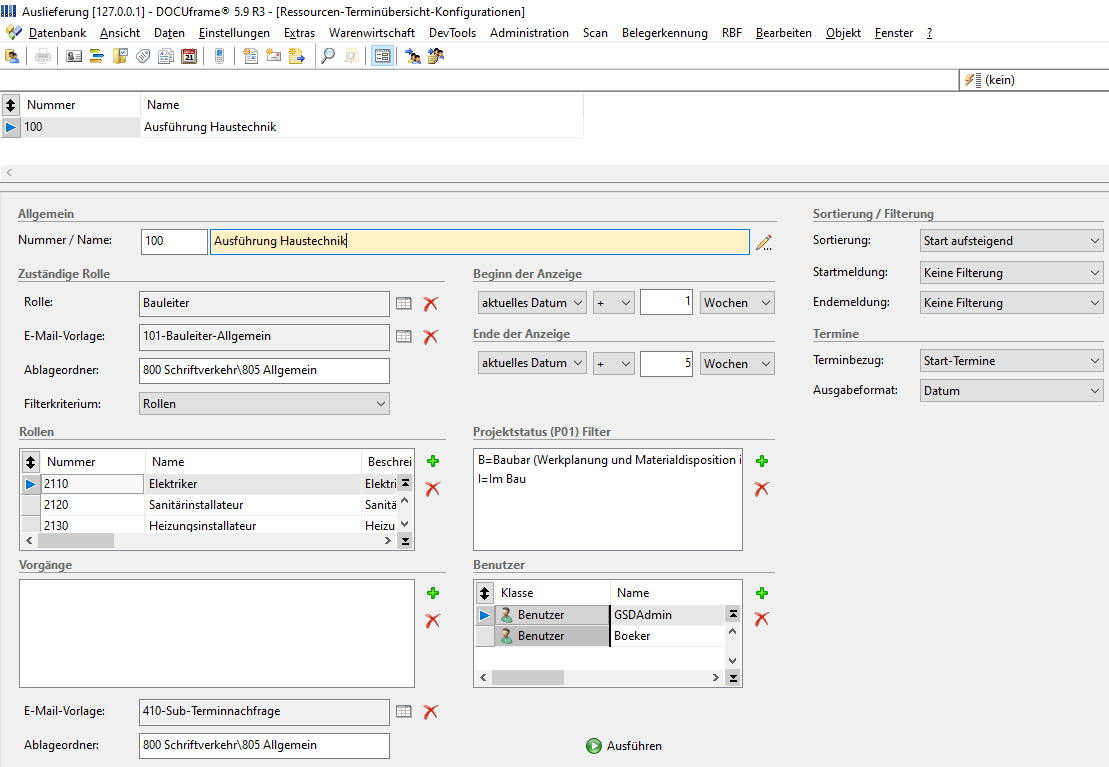Remove Benutzer with red X
1109x767 pixels.
coord(762,618)
